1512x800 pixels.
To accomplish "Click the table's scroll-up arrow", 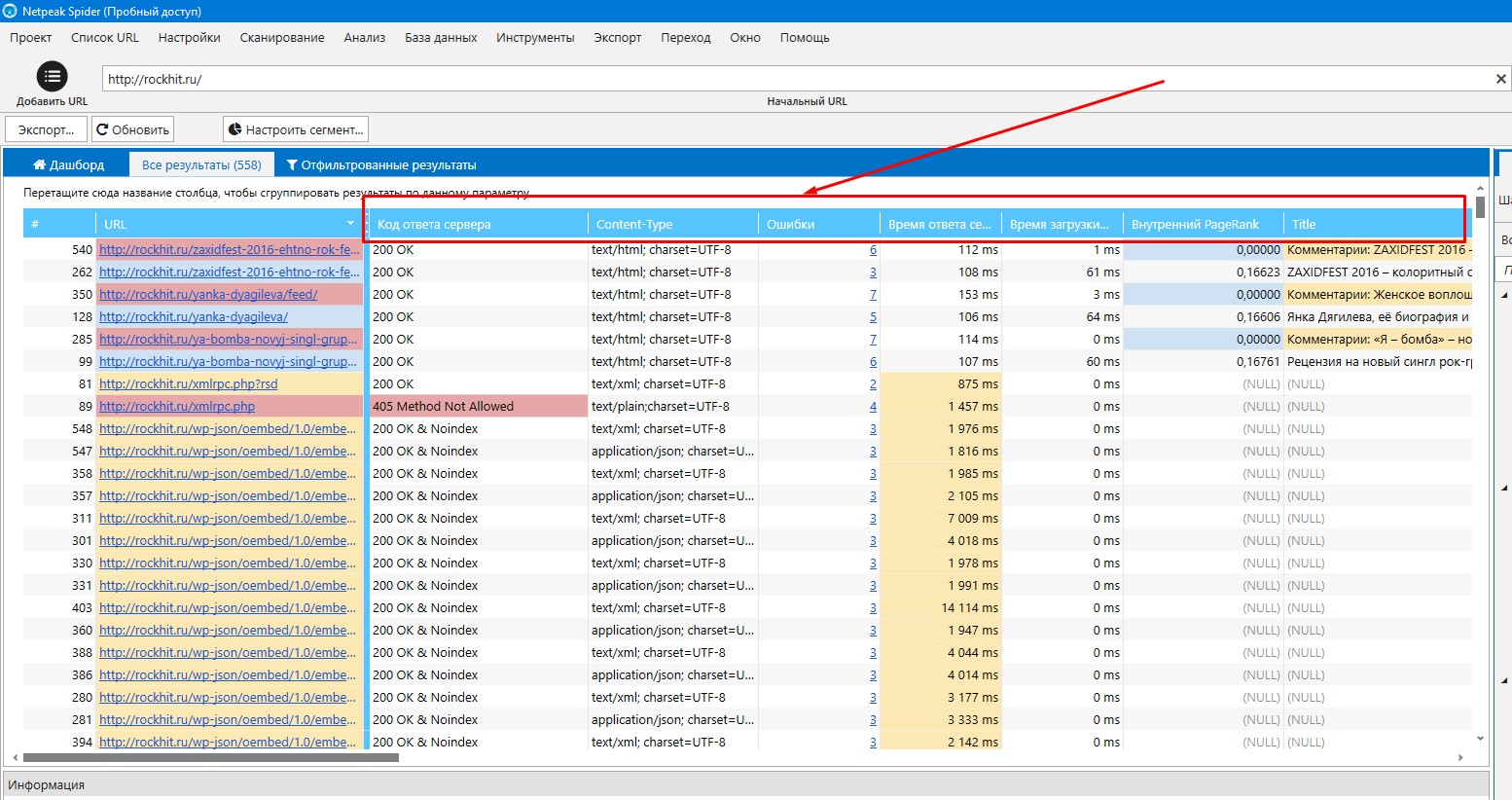I will point(1480,189).
